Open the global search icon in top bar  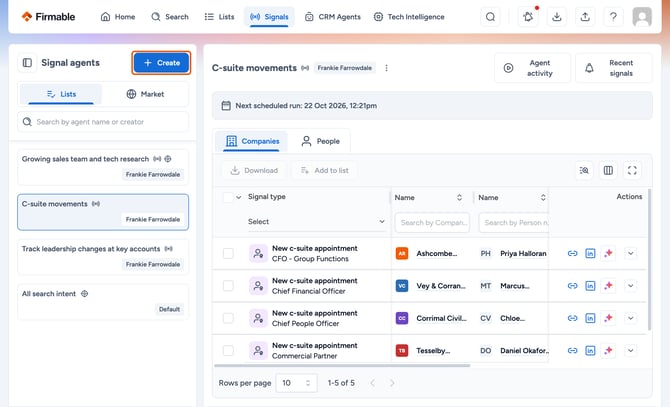[x=491, y=17]
